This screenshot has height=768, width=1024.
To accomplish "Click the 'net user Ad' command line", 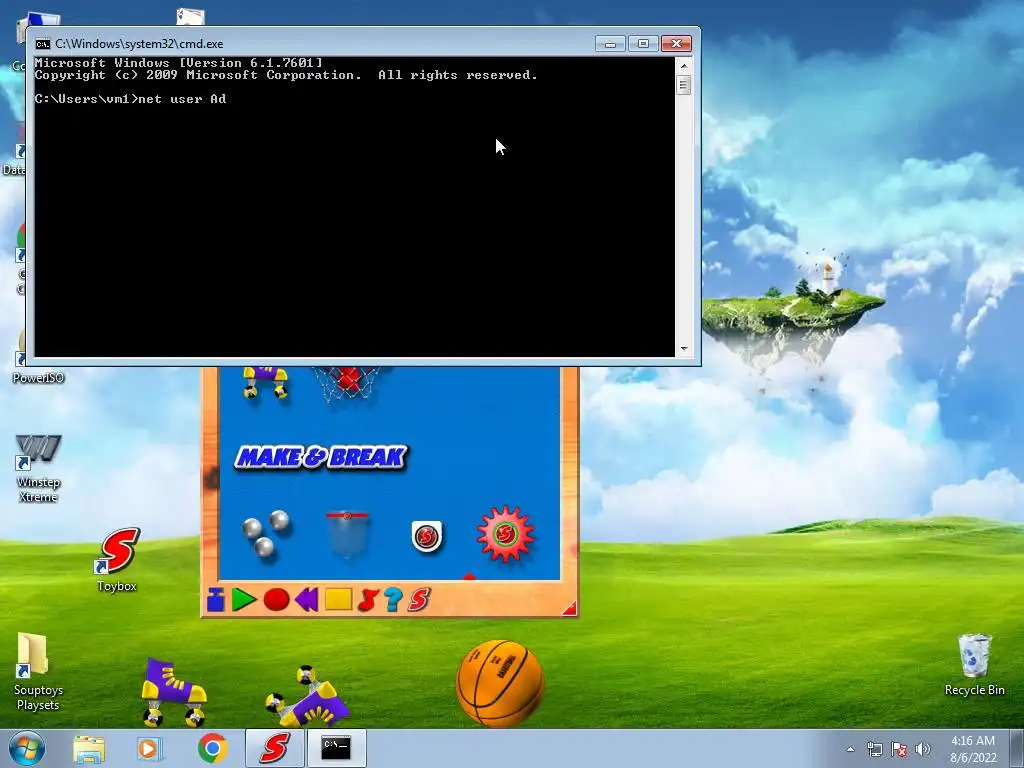I will point(131,99).
